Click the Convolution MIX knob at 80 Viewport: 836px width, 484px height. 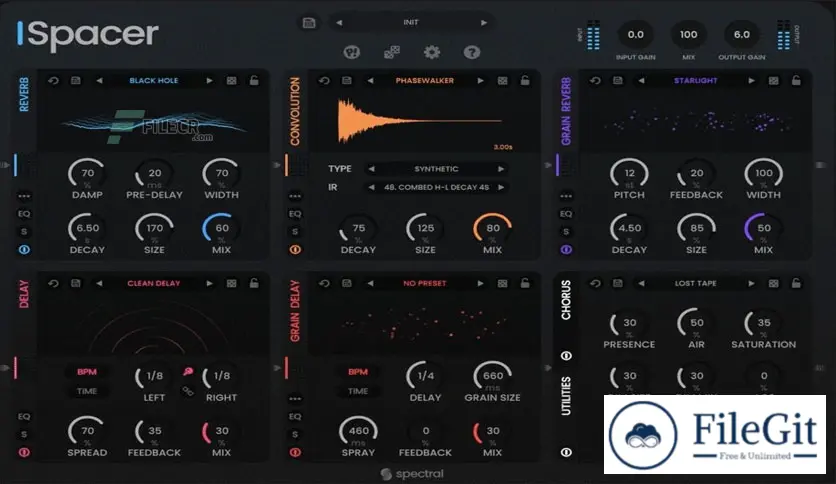[492, 229]
